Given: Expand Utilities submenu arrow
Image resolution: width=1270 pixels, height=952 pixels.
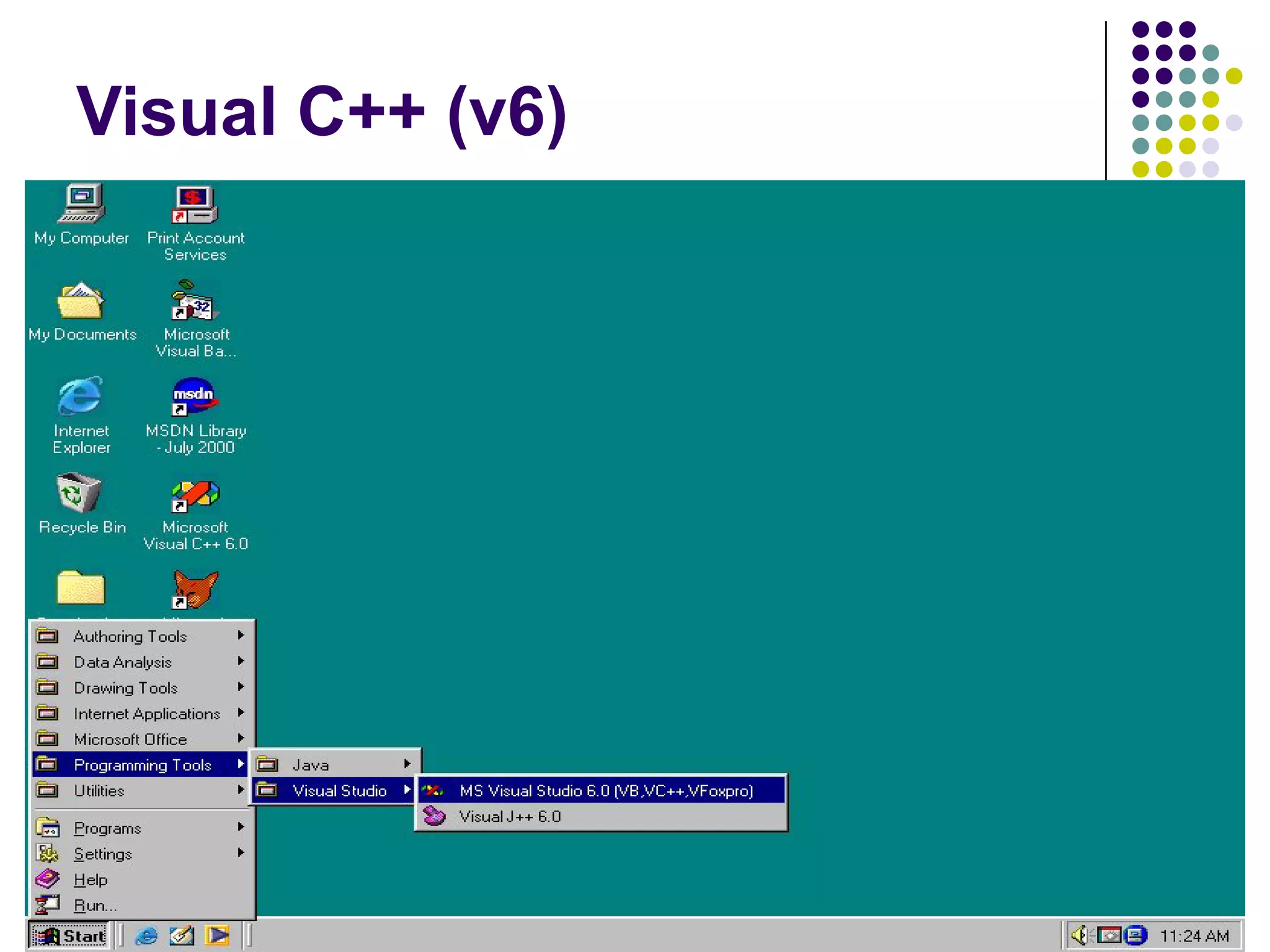Looking at the screenshot, I should tap(241, 790).
